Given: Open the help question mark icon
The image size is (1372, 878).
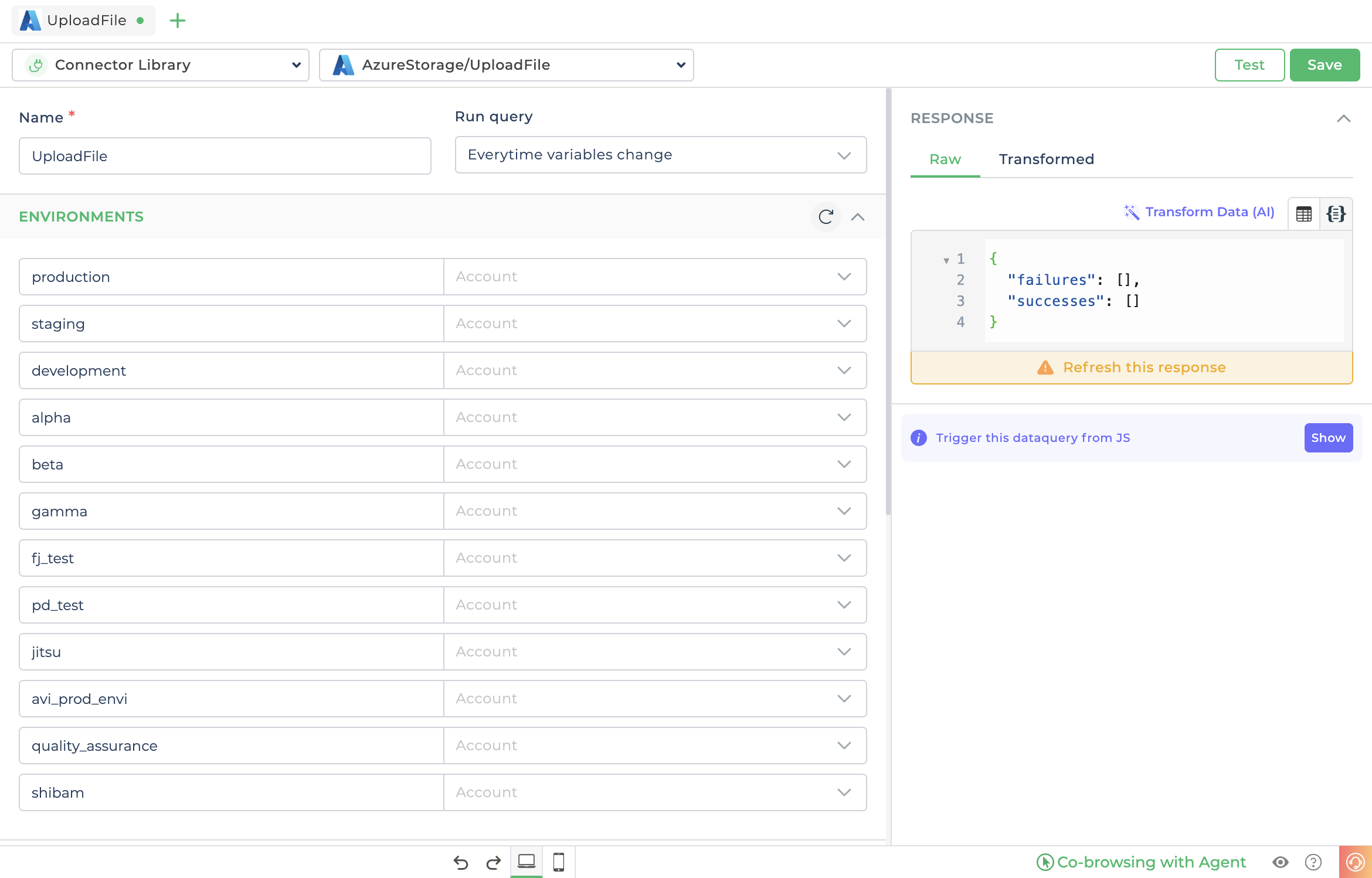Looking at the screenshot, I should [x=1313, y=862].
